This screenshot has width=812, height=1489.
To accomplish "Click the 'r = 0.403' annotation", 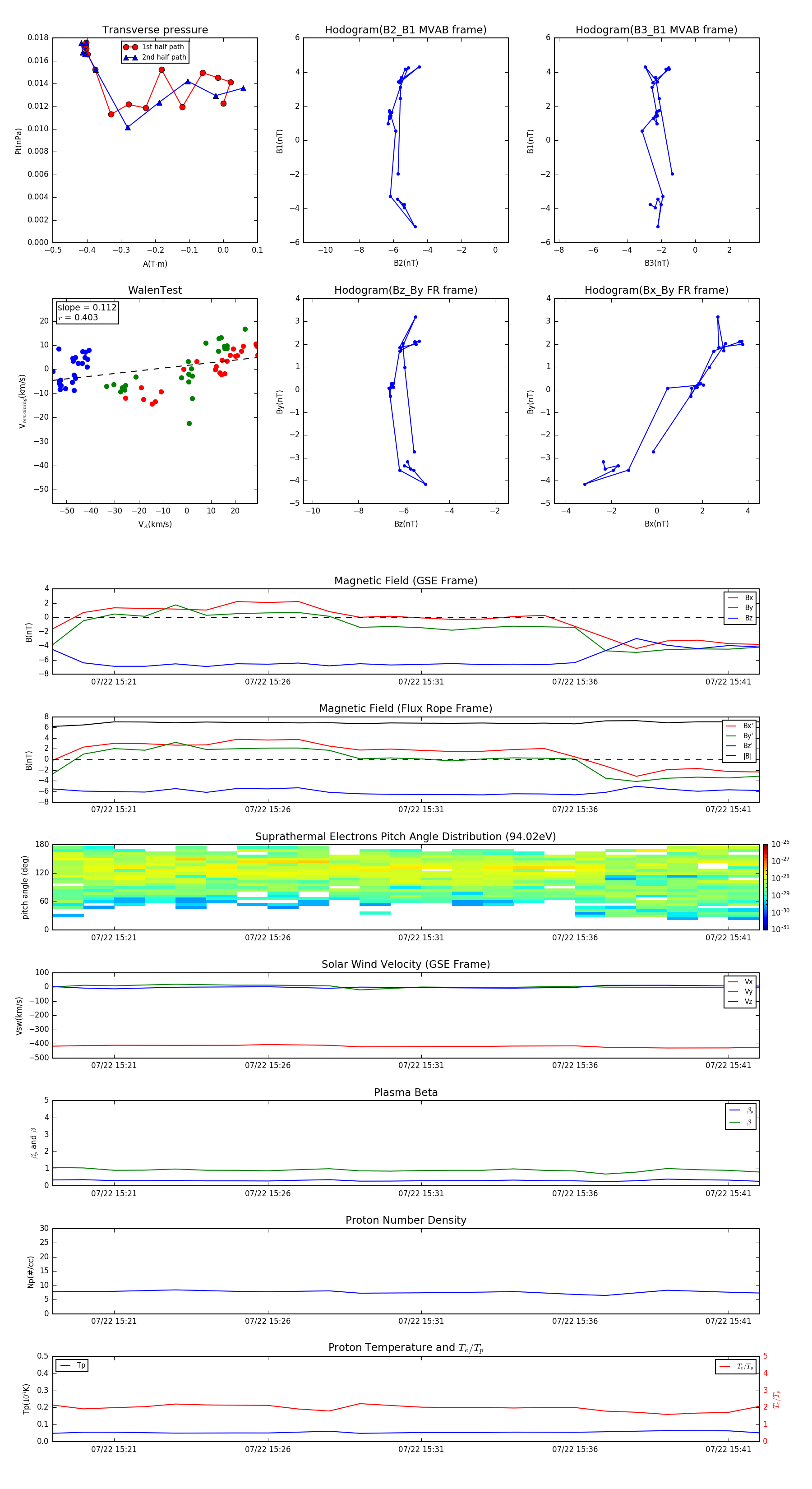I will click(x=78, y=317).
